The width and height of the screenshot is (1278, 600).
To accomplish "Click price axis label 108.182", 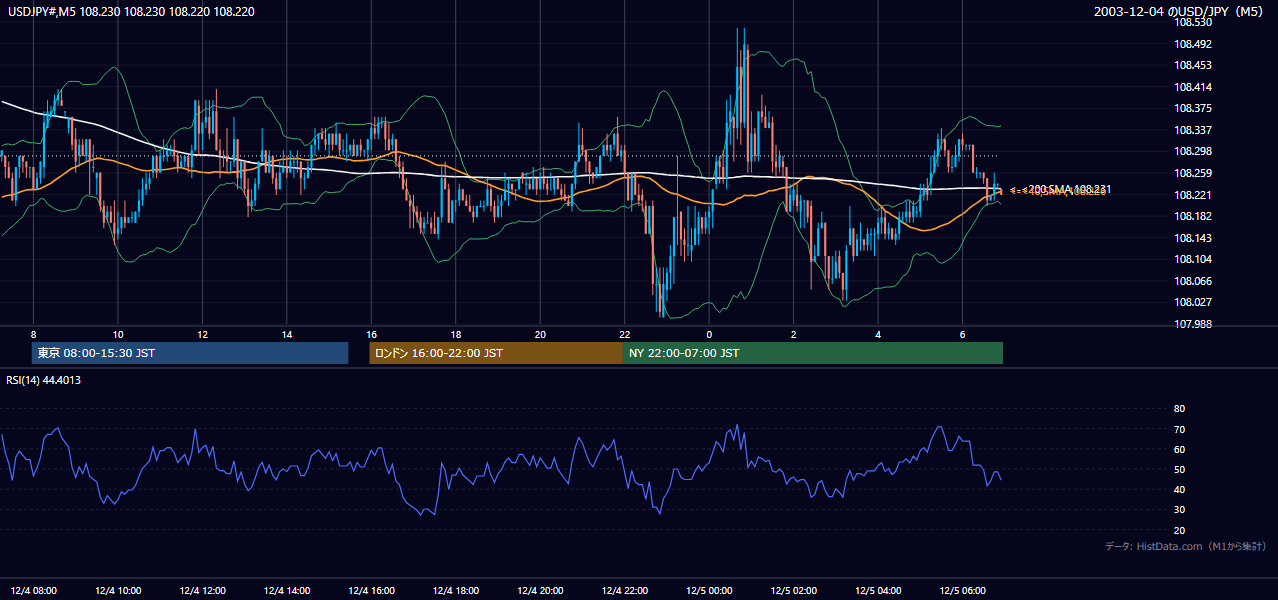I will point(1191,216).
